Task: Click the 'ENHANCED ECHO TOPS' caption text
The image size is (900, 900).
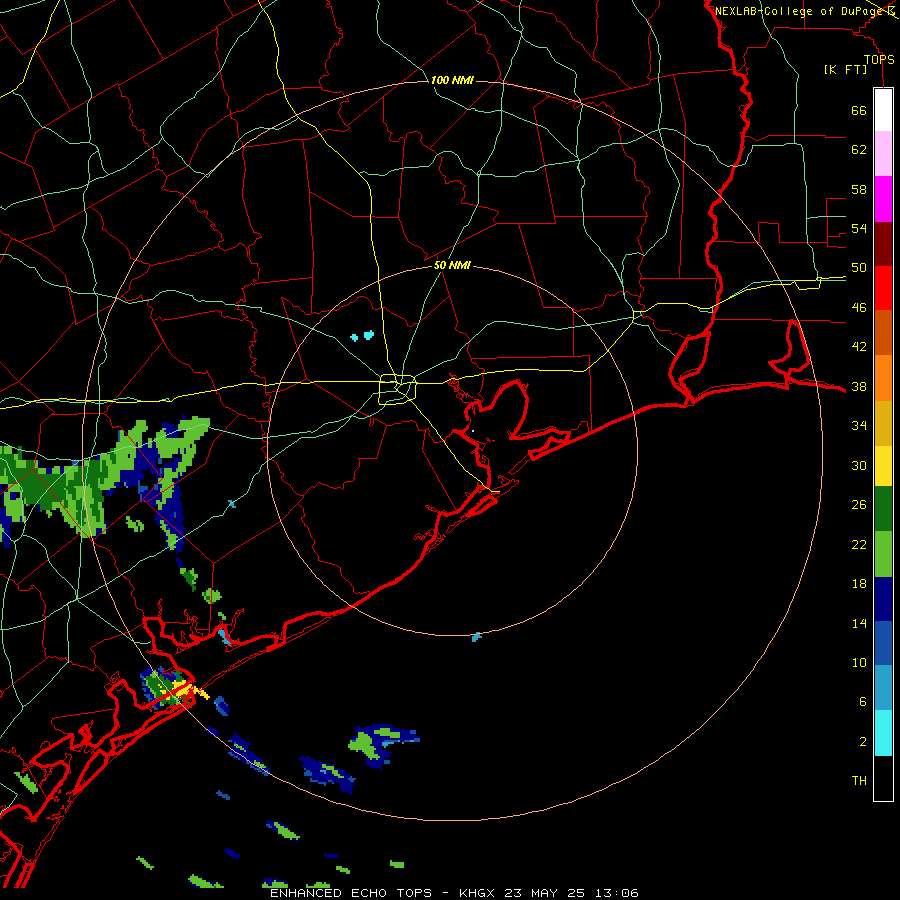Action: point(351,893)
